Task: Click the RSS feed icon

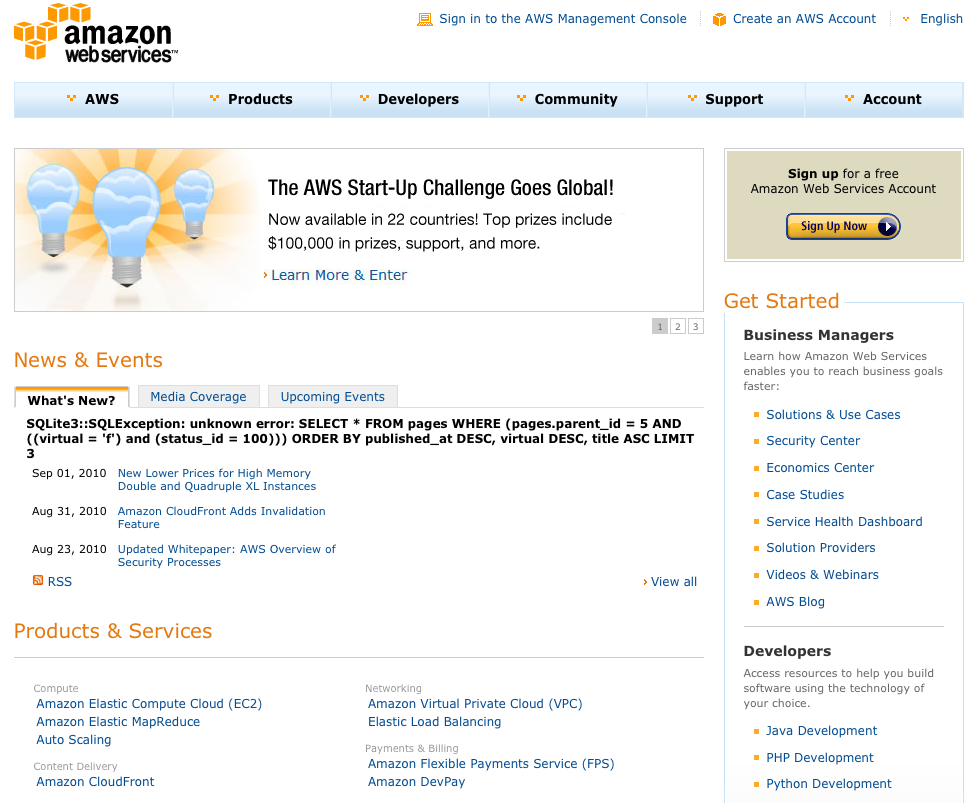Action: click(x=38, y=581)
